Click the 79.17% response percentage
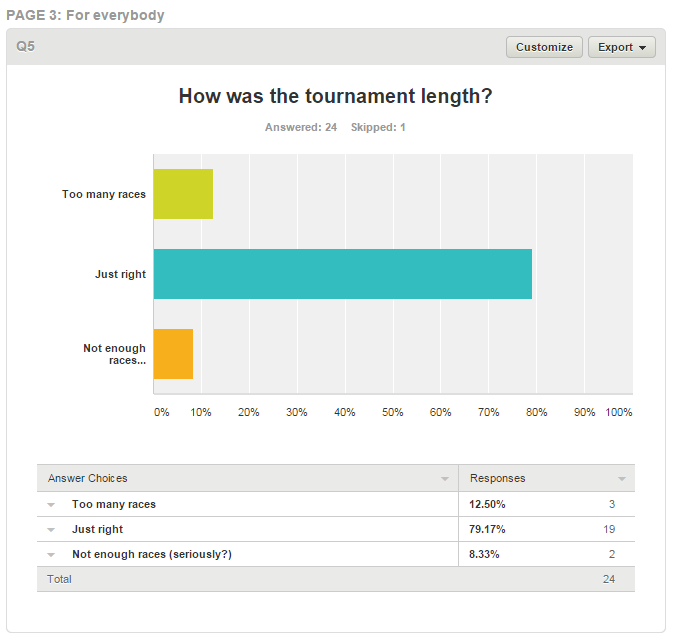673x641 pixels. 489,529
